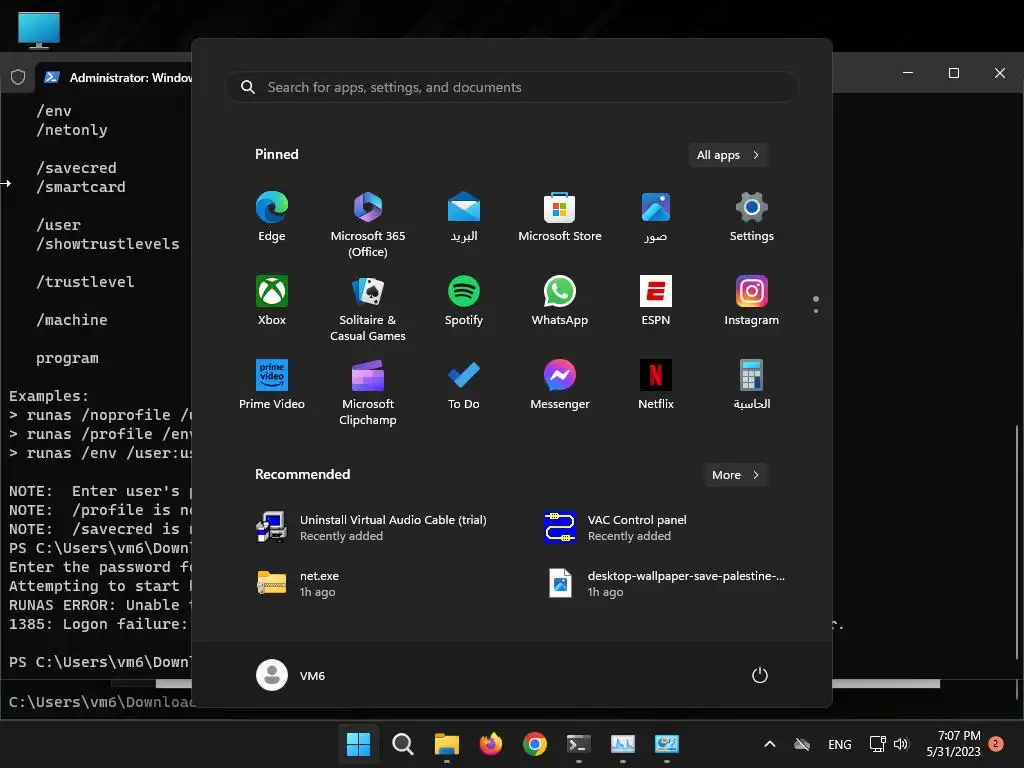
Task: Open taskbar Search magnifier
Action: click(402, 744)
